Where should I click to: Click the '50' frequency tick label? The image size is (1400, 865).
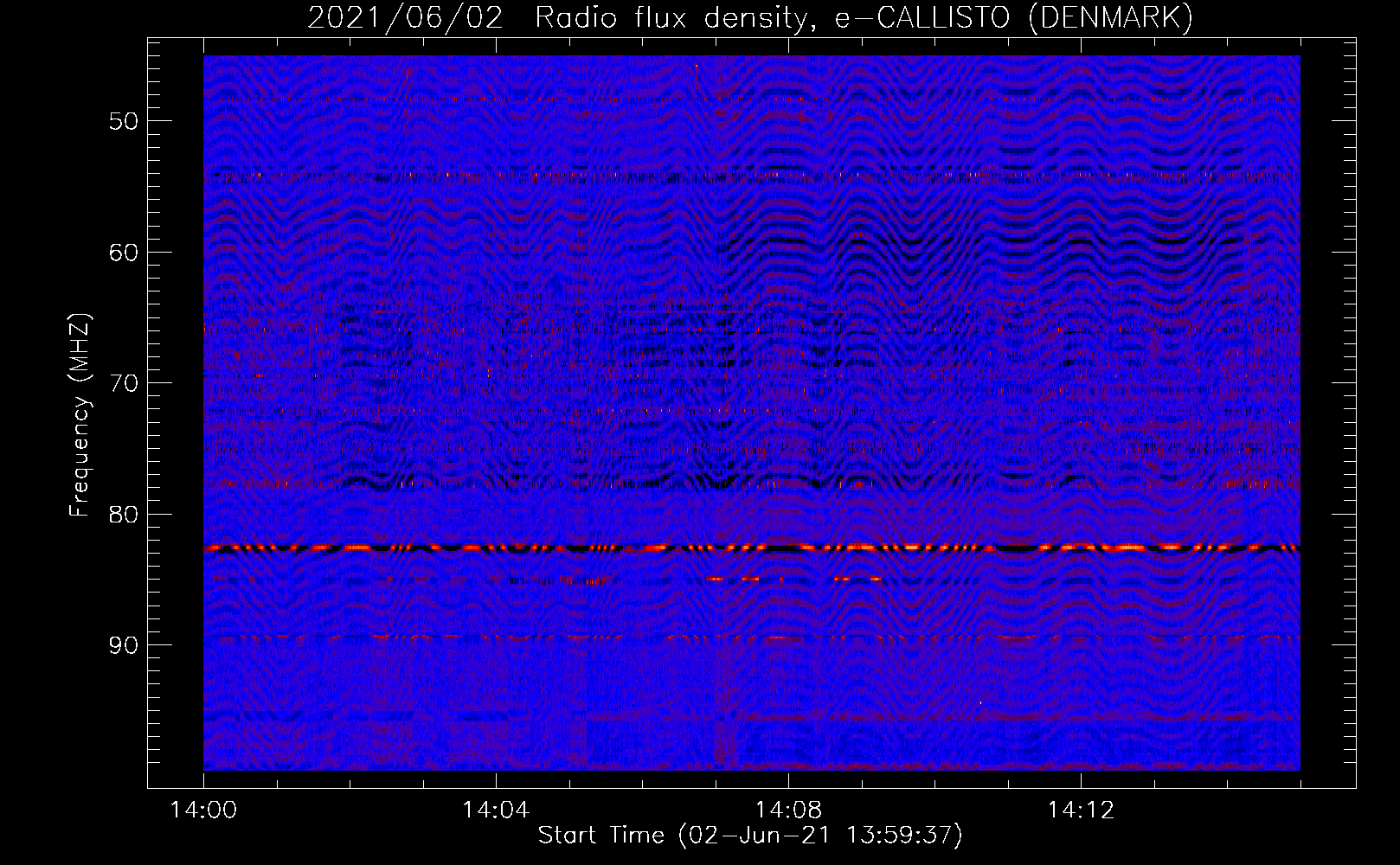124,121
